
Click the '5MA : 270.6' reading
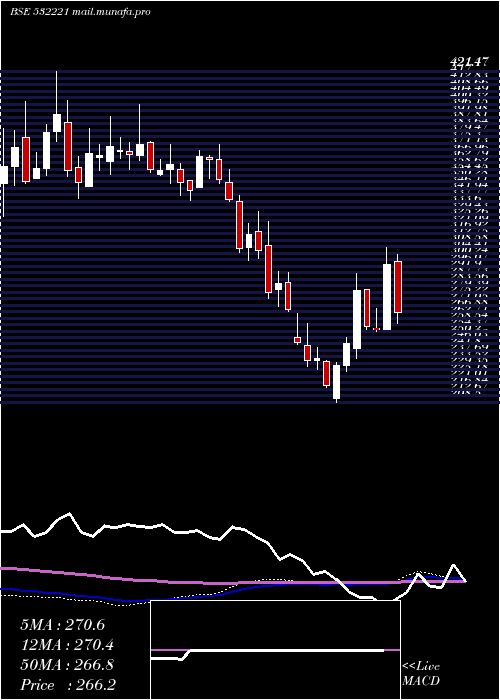click(62, 625)
